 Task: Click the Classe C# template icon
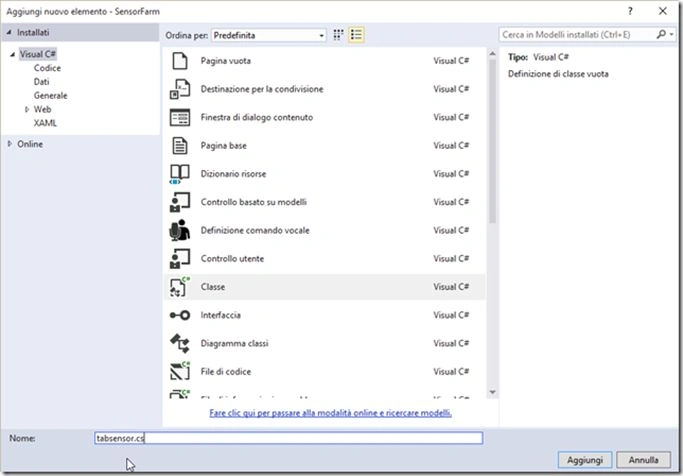point(179,287)
